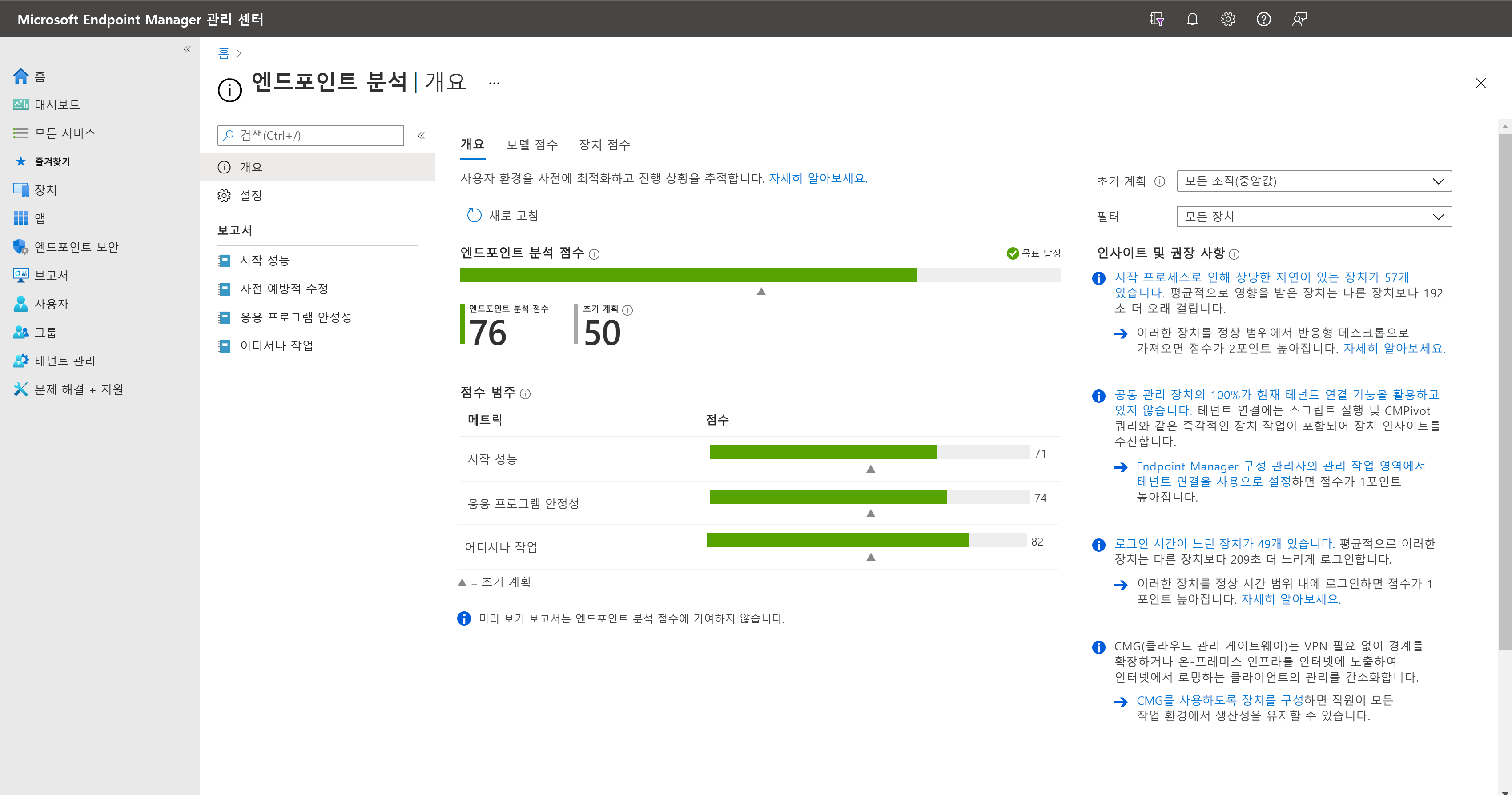Open the notifications bell
This screenshot has width=1512, height=795.
pyautogui.click(x=1192, y=20)
